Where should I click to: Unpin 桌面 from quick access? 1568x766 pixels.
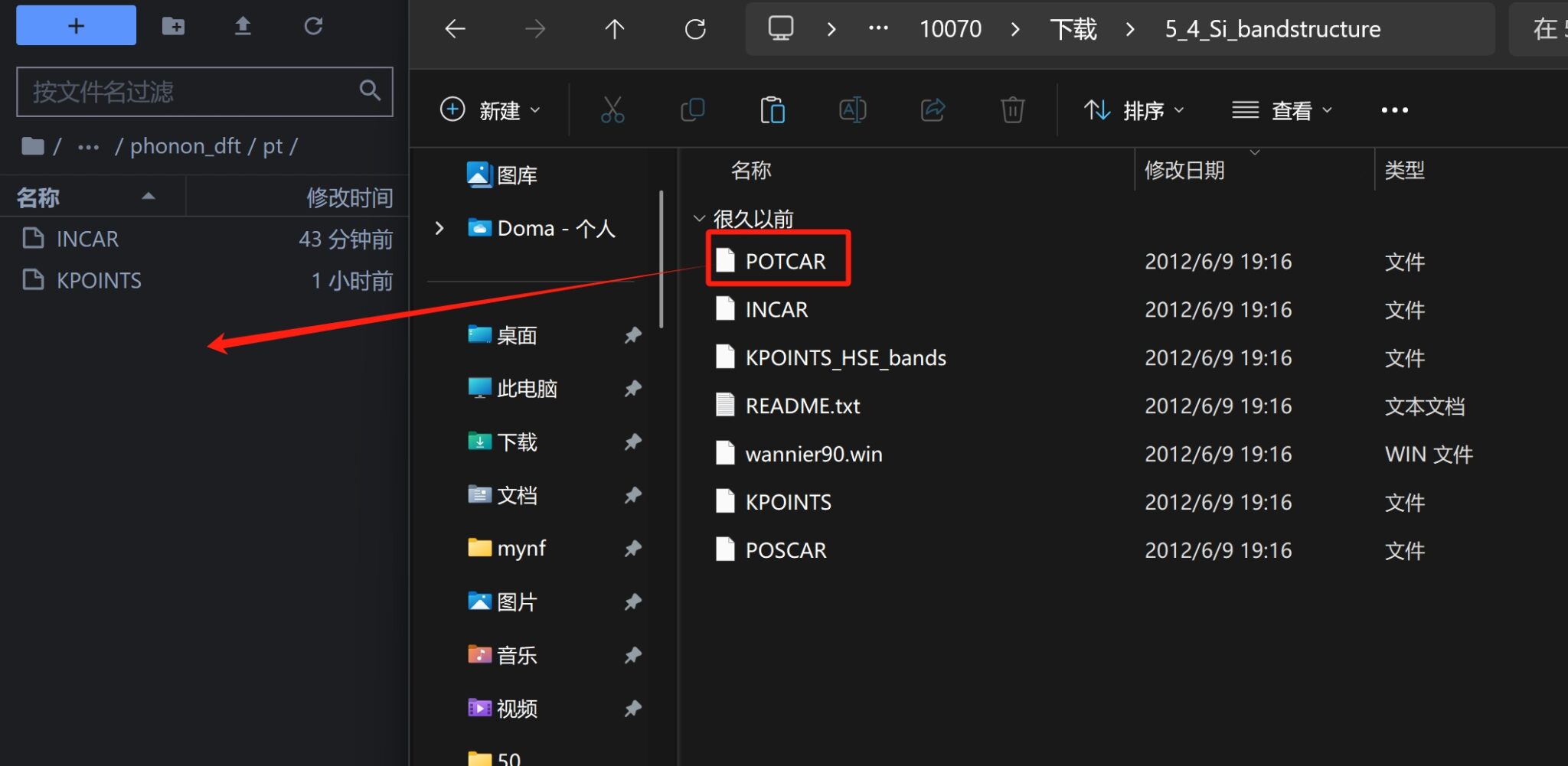[x=634, y=335]
